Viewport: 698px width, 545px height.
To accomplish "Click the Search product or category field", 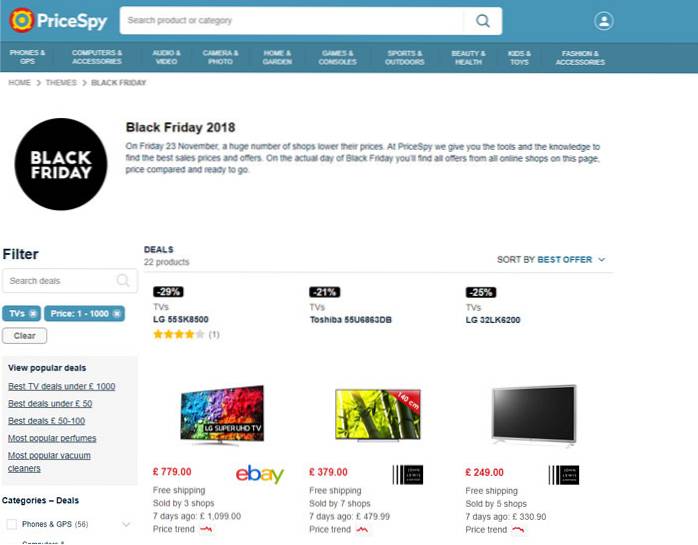I will click(291, 20).
